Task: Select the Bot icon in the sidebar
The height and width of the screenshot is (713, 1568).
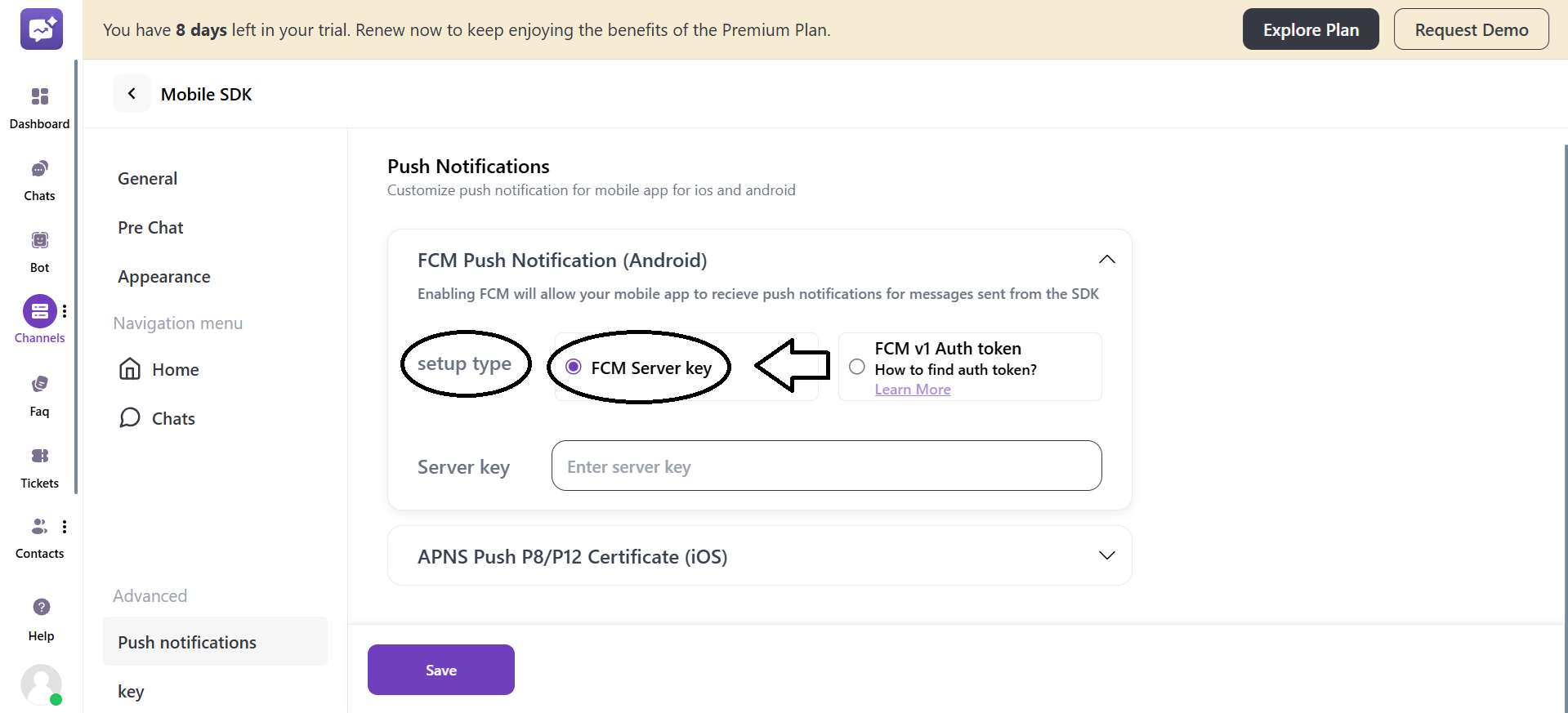Action: (39, 249)
